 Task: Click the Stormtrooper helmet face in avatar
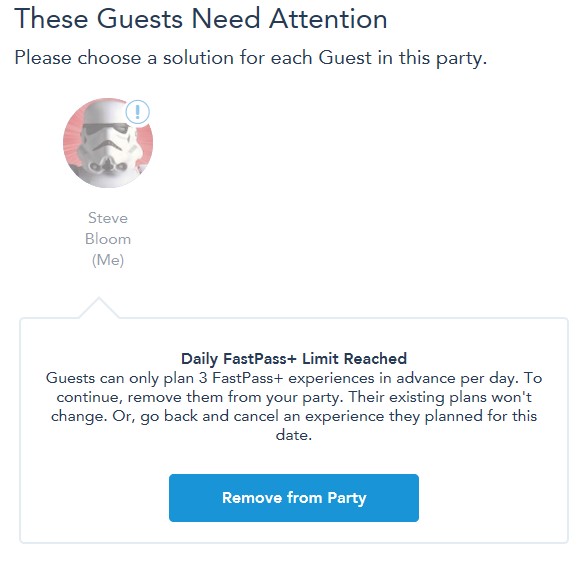coord(108,147)
